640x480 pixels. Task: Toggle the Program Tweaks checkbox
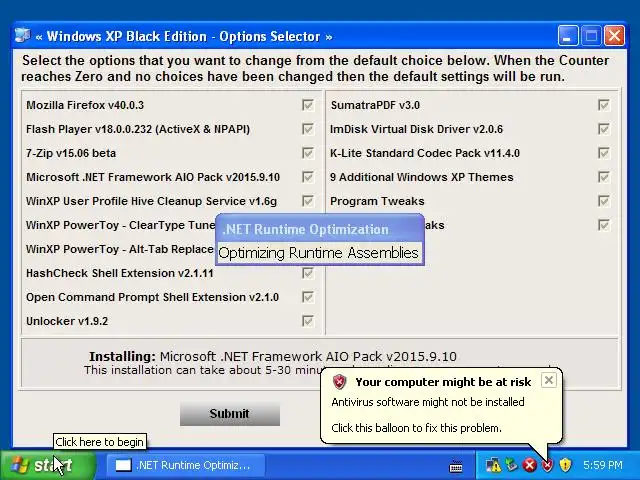604,201
